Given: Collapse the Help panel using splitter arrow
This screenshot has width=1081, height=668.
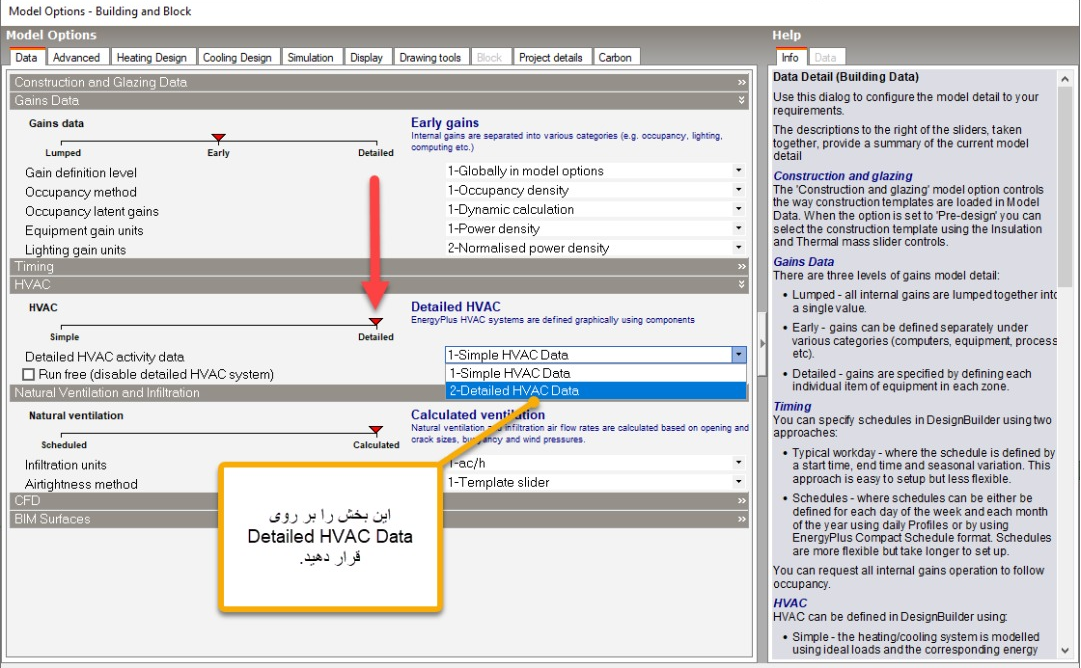Looking at the screenshot, I should pyautogui.click(x=762, y=343).
